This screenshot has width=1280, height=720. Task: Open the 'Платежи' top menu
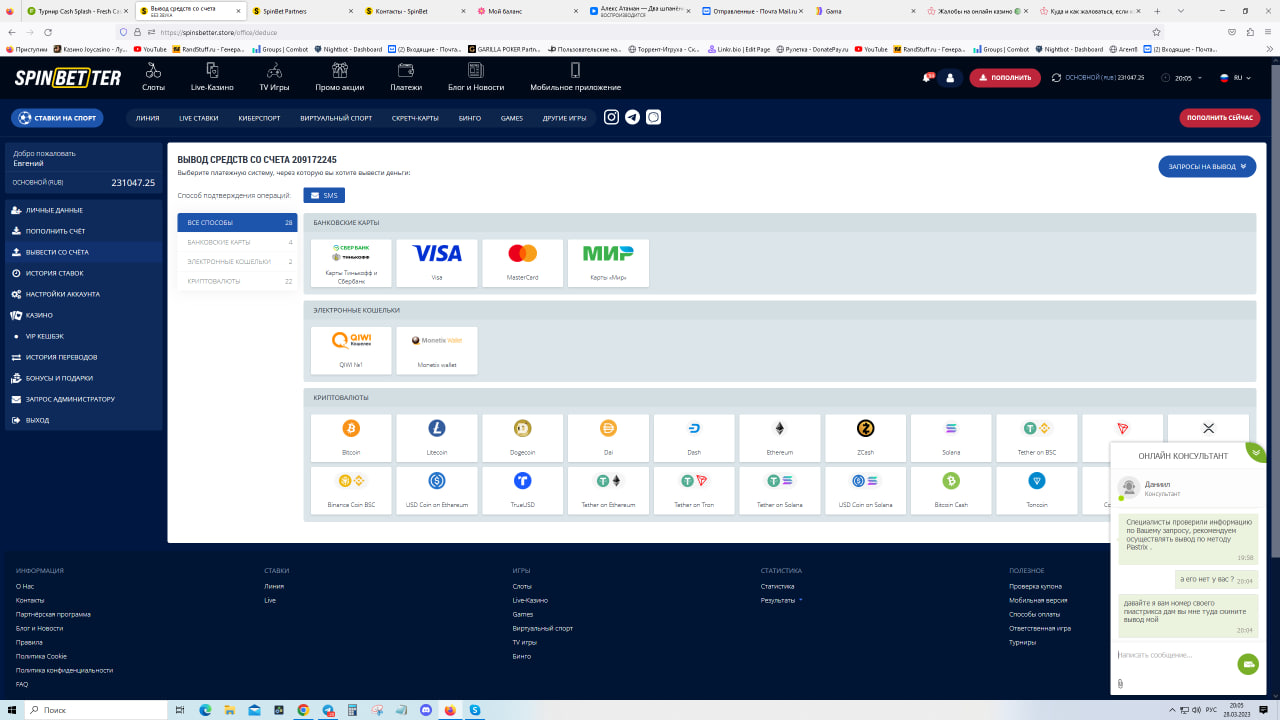pos(406,77)
